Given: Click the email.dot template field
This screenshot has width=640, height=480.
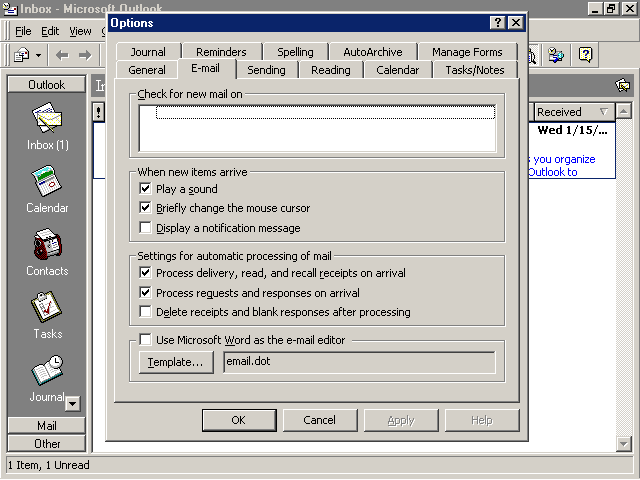Looking at the screenshot, I should click(359, 362).
